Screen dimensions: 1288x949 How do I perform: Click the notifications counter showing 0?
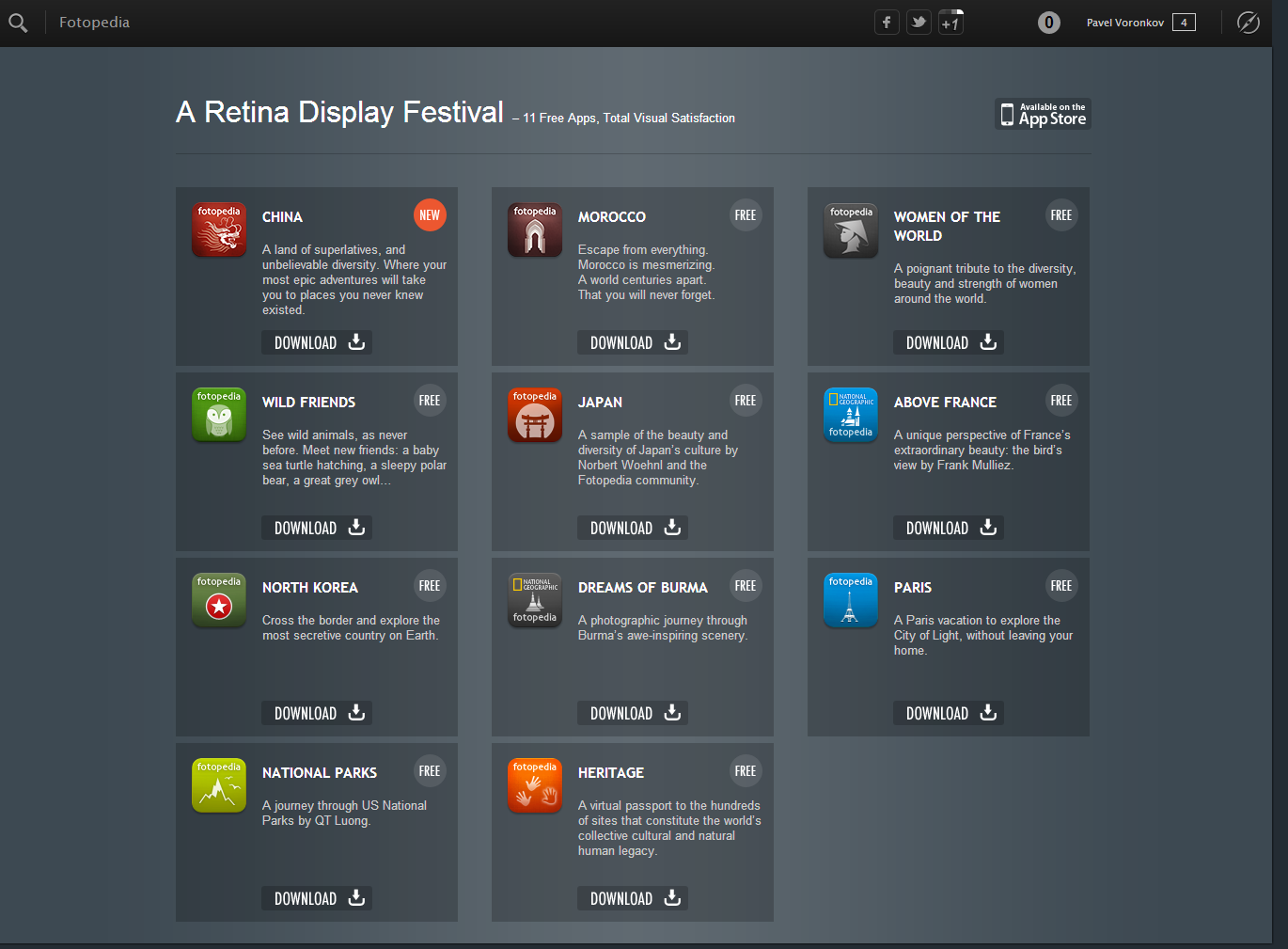click(1048, 23)
